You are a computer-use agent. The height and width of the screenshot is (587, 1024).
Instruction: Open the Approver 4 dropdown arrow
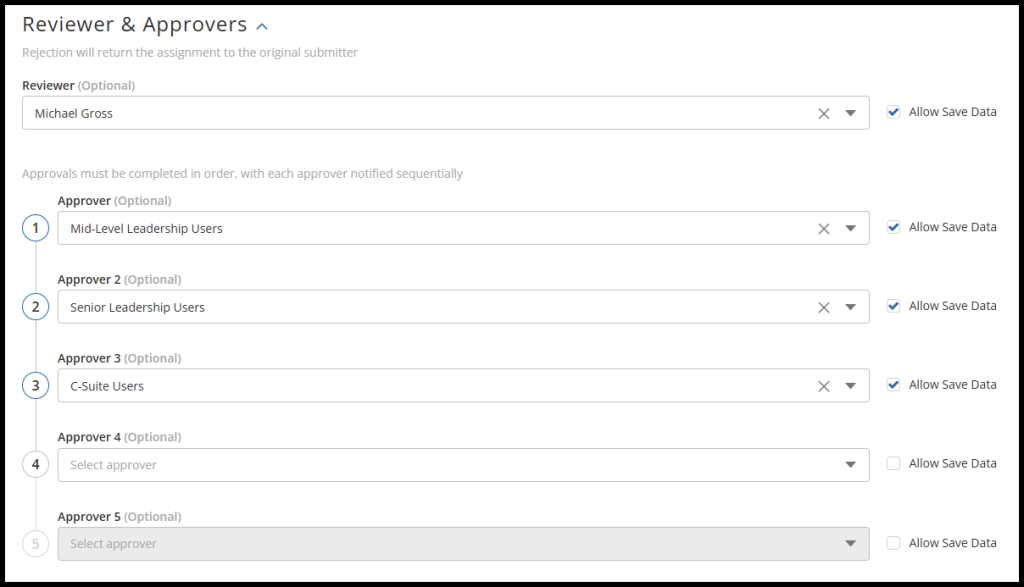click(850, 465)
